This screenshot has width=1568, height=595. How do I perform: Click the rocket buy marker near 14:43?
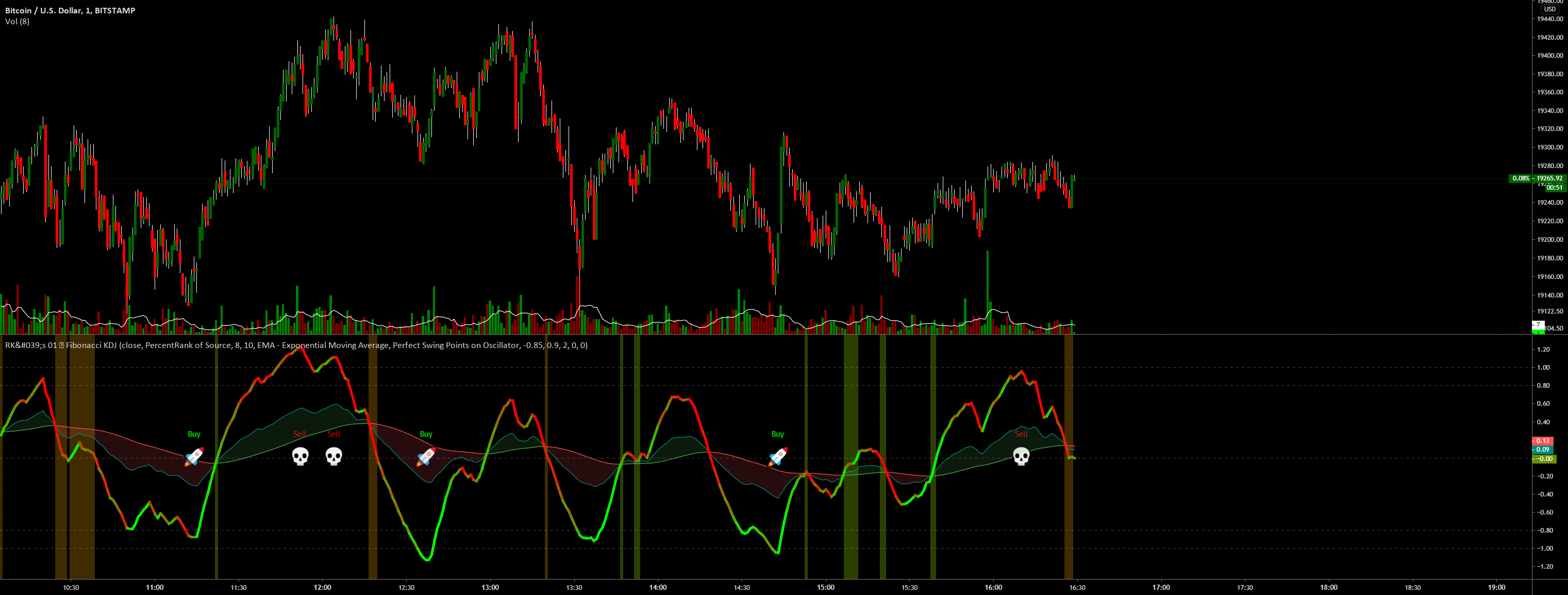click(x=777, y=456)
